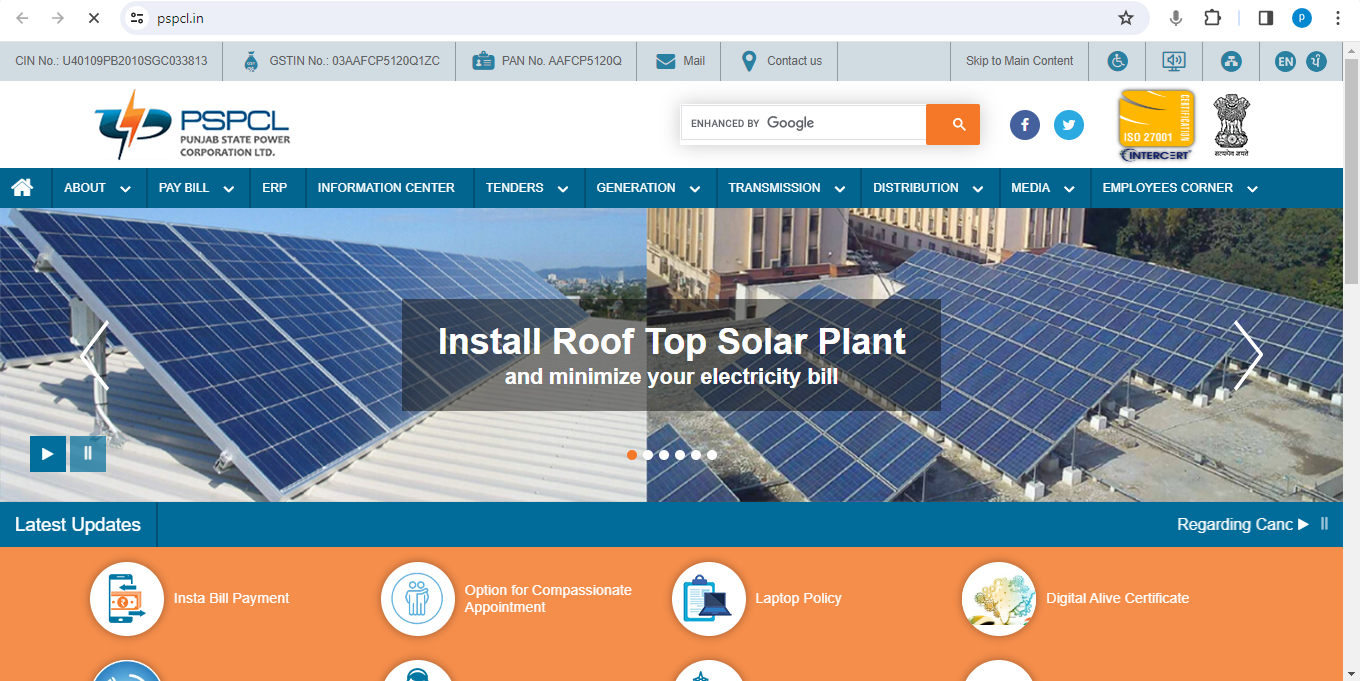Screen dimensions: 1360x681
Task: Open the Mail link in top bar
Action: coord(680,61)
